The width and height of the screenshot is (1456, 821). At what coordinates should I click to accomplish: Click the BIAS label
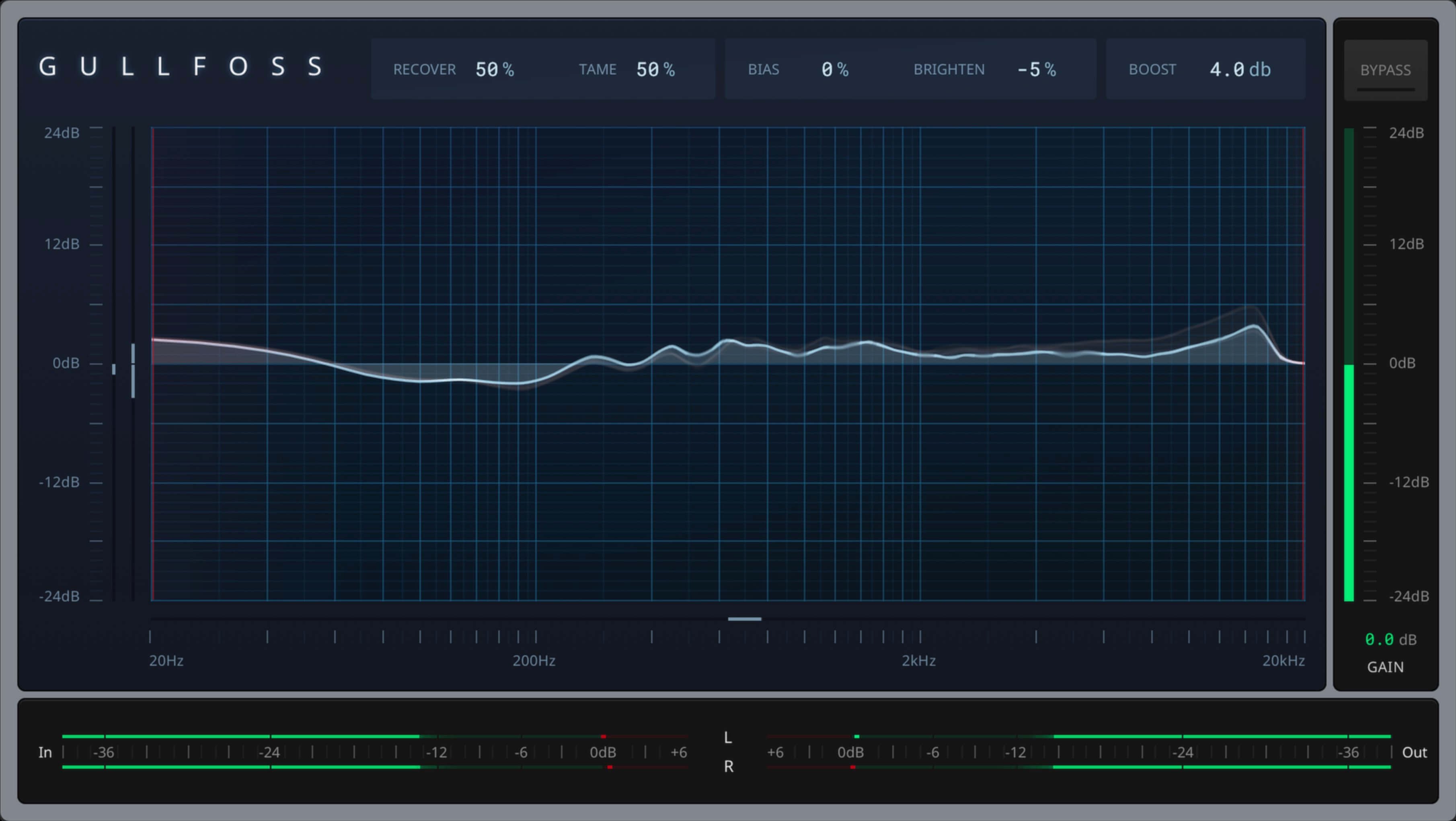763,70
